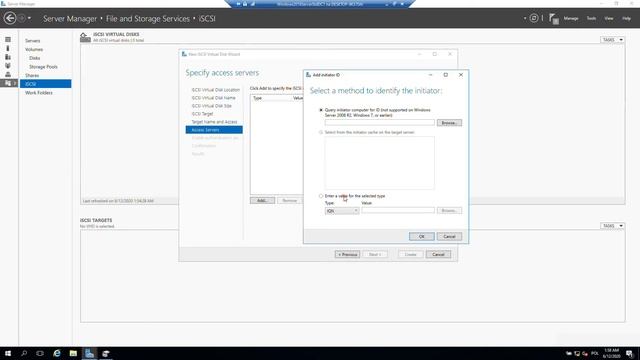This screenshot has height=360, width=640.
Task: Open the Action Center notification icon
Action: coord(630,353)
